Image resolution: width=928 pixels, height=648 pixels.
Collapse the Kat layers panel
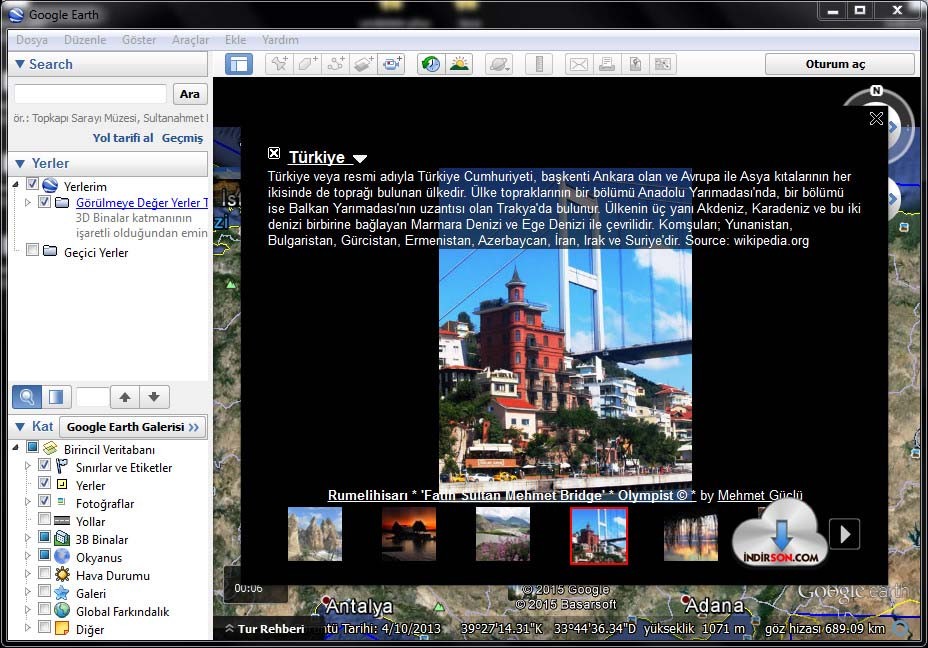pyautogui.click(x=20, y=427)
